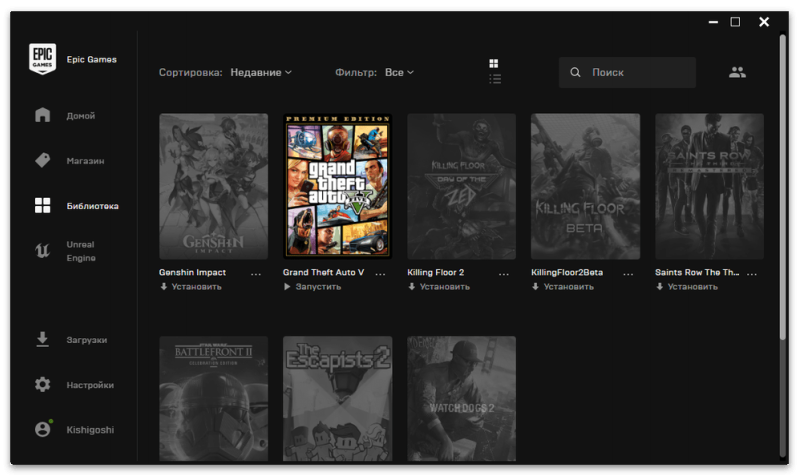Open Настройки in sidebar
The width and height of the screenshot is (800, 476).
[x=90, y=385]
